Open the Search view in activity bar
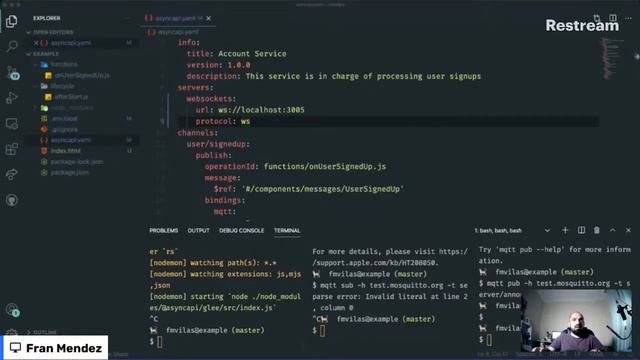The width and height of the screenshot is (640, 360). [12, 46]
